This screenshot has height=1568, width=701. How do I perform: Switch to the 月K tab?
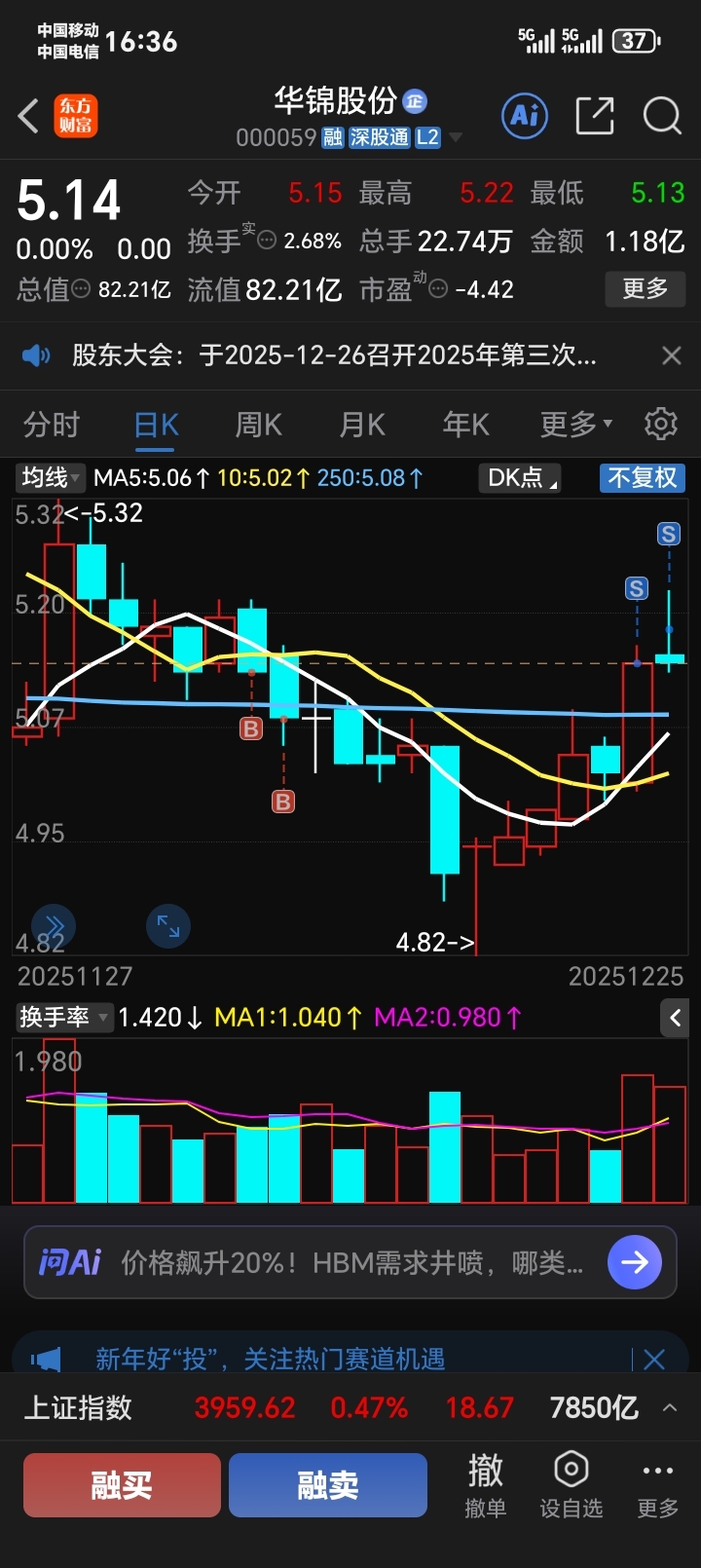click(x=362, y=425)
